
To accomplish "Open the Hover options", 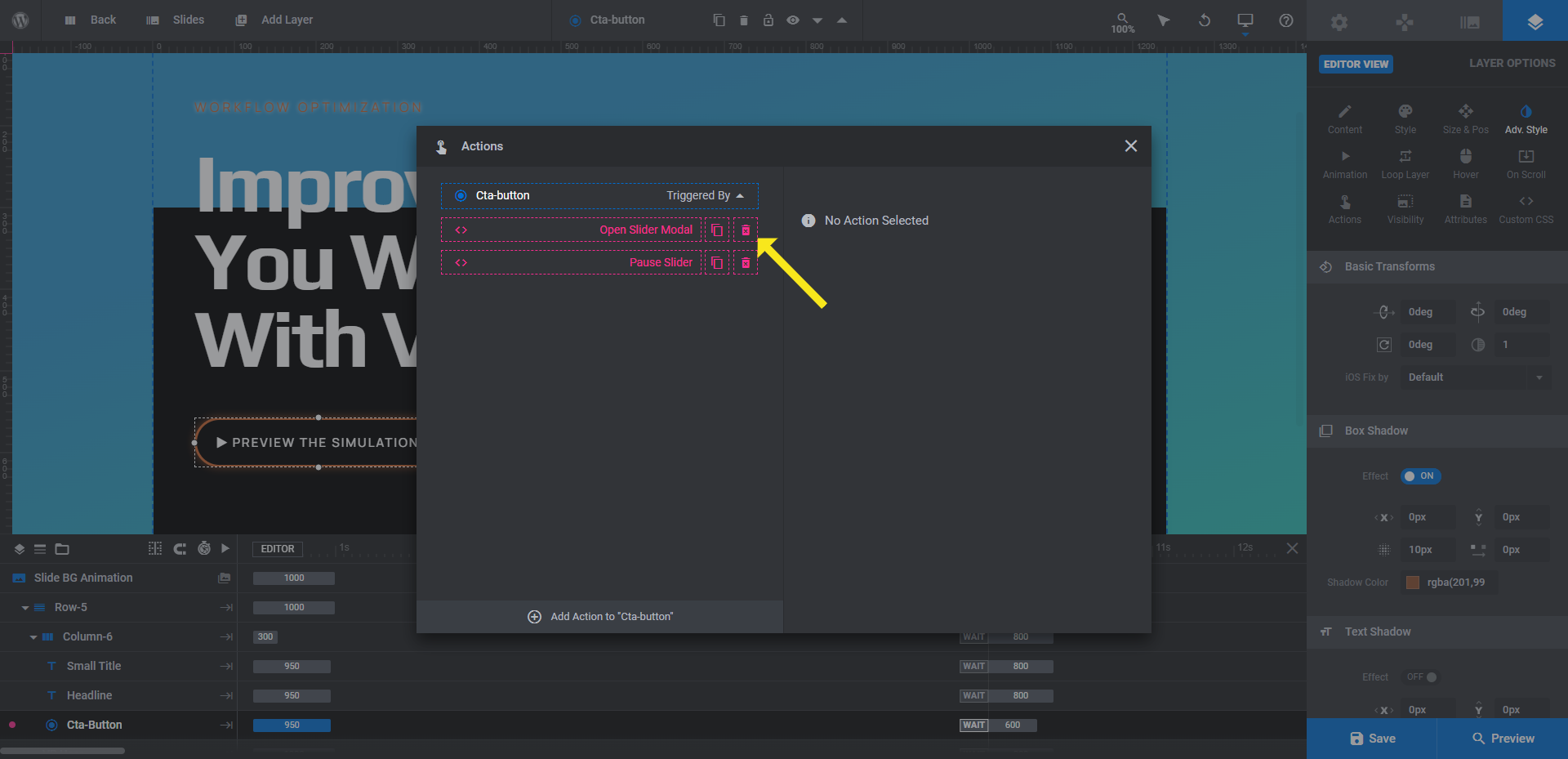I will (1466, 164).
